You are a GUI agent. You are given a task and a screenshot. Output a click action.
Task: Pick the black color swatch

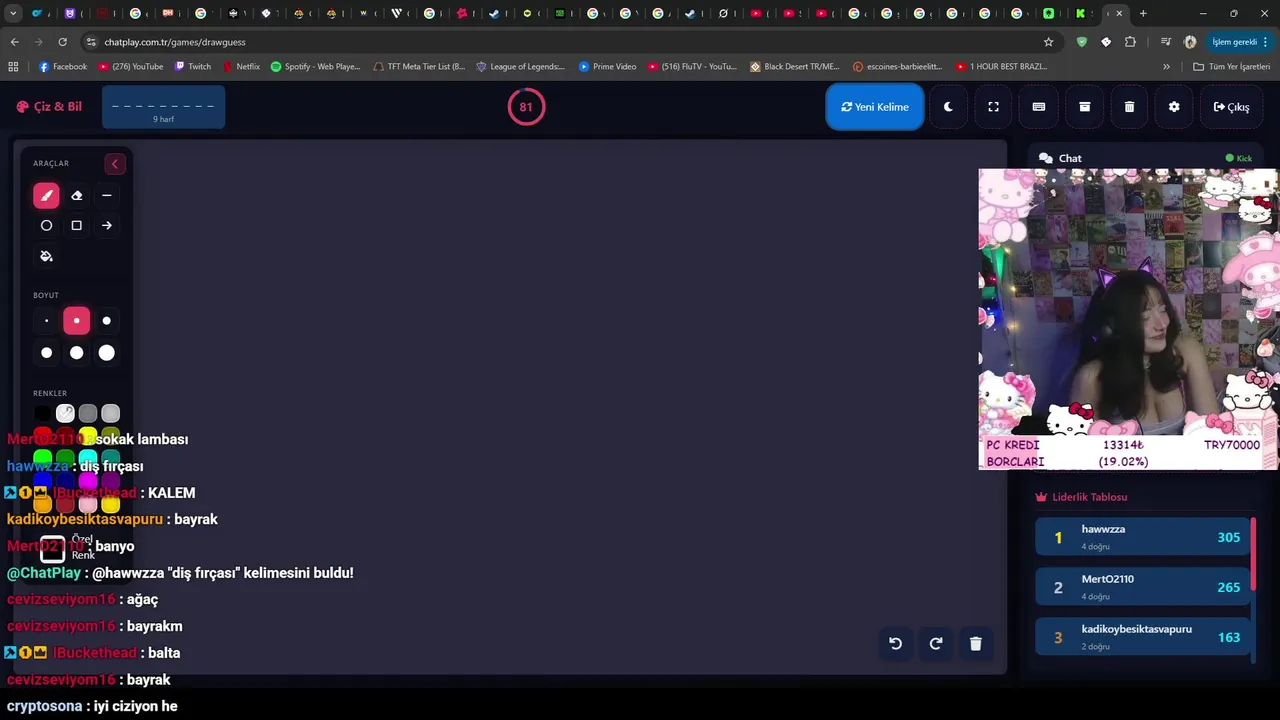42,413
